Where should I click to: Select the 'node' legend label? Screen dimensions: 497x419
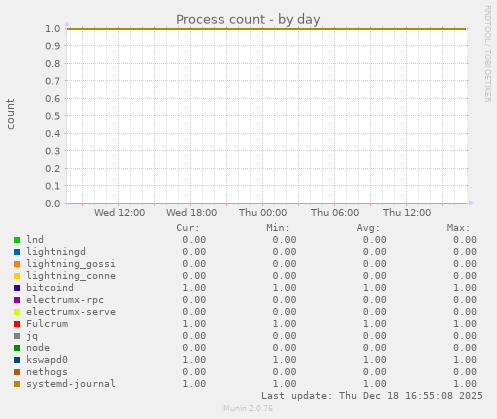pyautogui.click(x=38, y=348)
